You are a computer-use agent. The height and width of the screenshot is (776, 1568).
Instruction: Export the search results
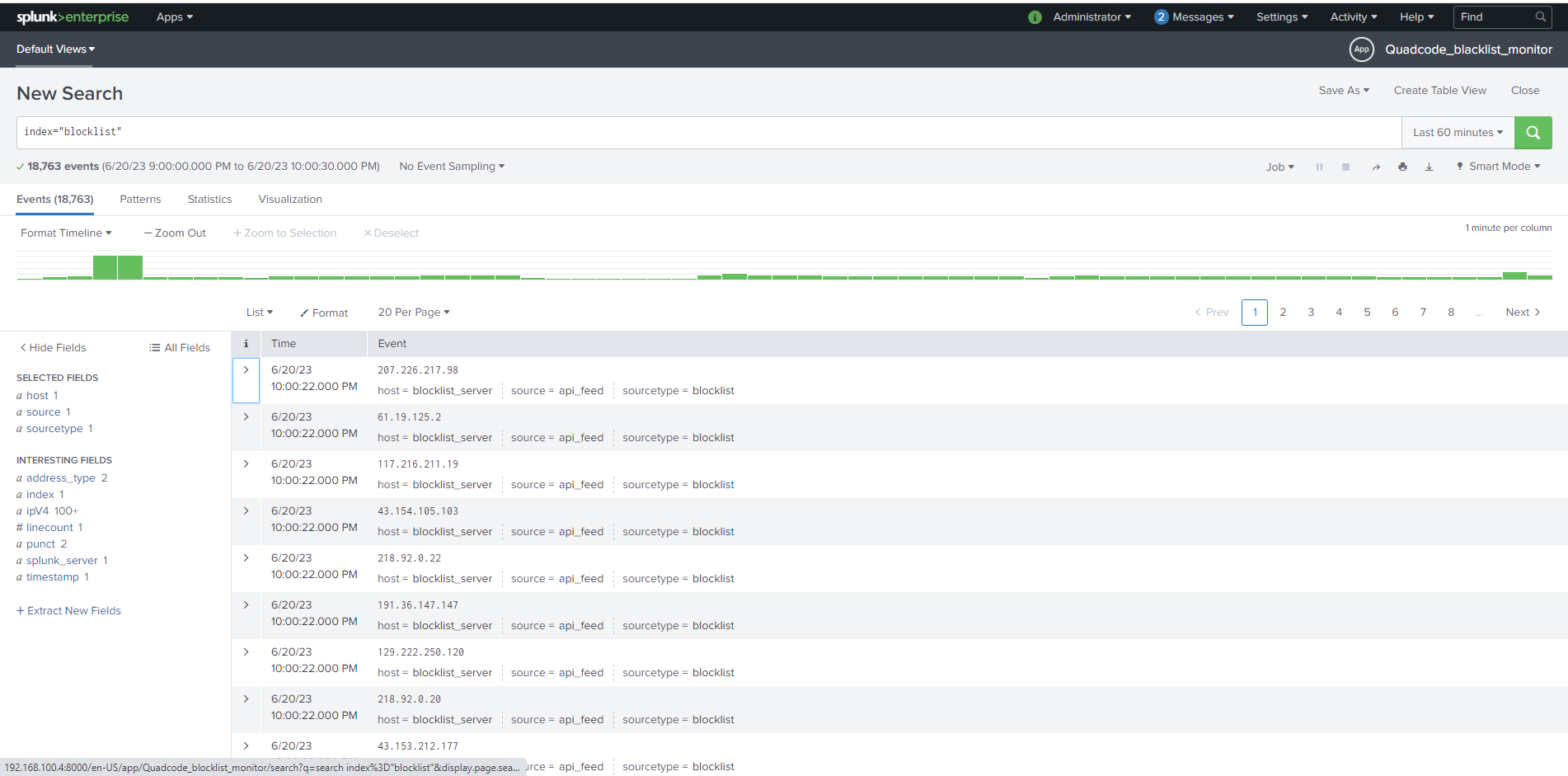click(1430, 166)
